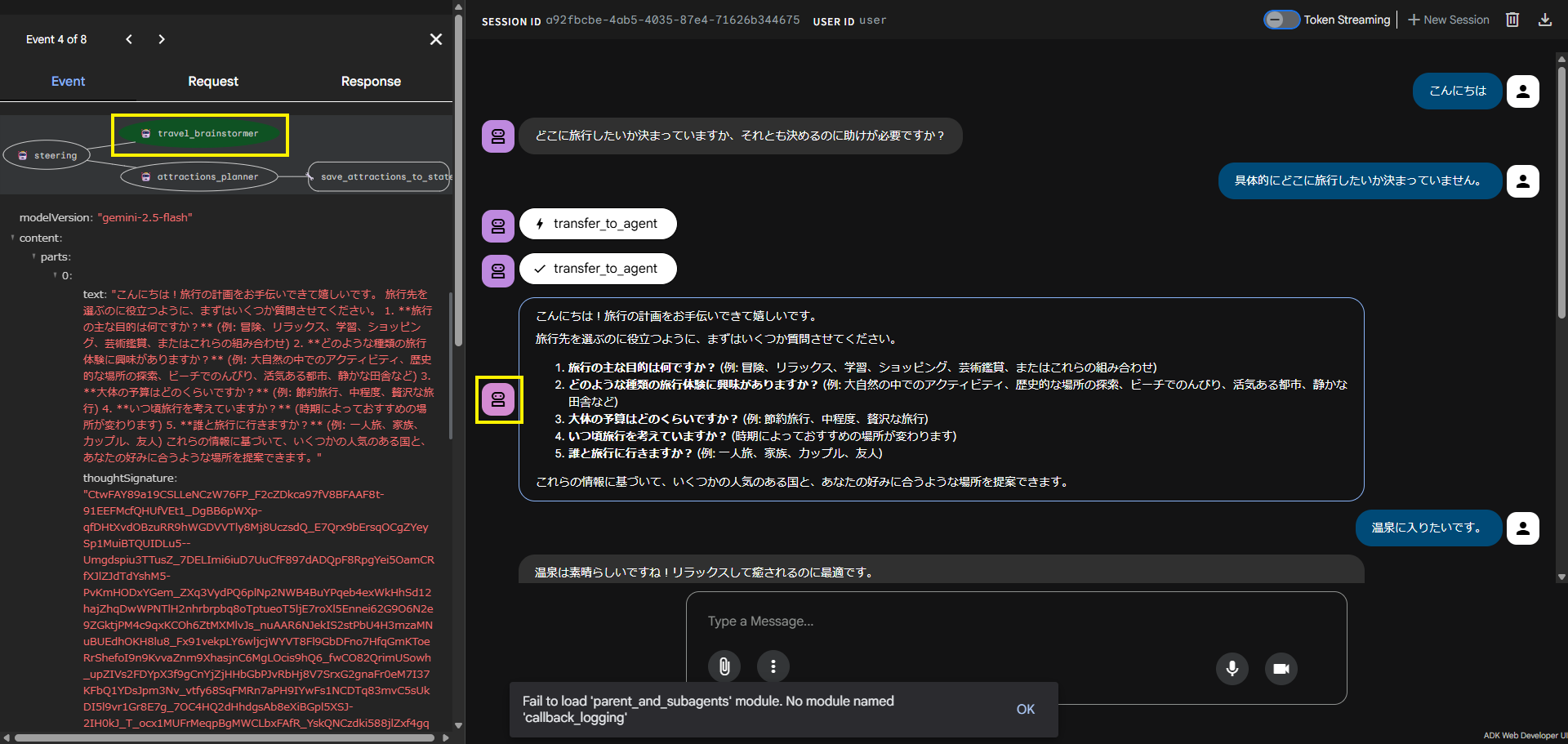The image size is (1568, 744).
Task: Dismiss the error message with OK
Action: [x=1025, y=710]
